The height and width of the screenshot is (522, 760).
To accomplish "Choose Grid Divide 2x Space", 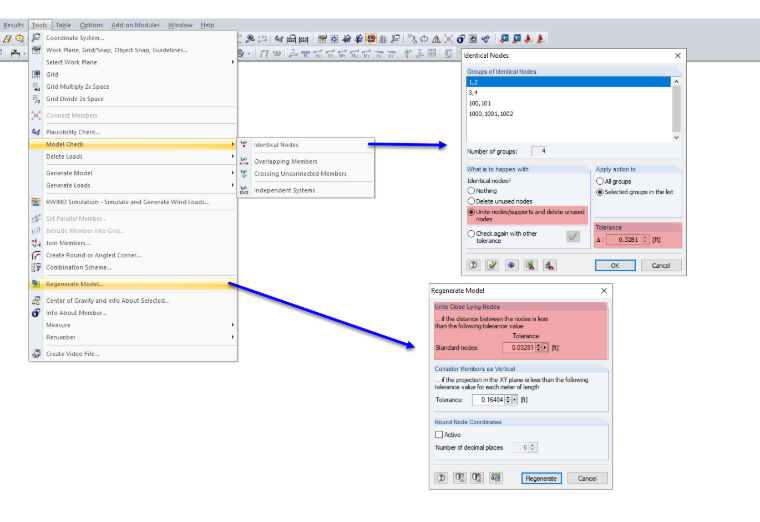I will click(133, 98).
